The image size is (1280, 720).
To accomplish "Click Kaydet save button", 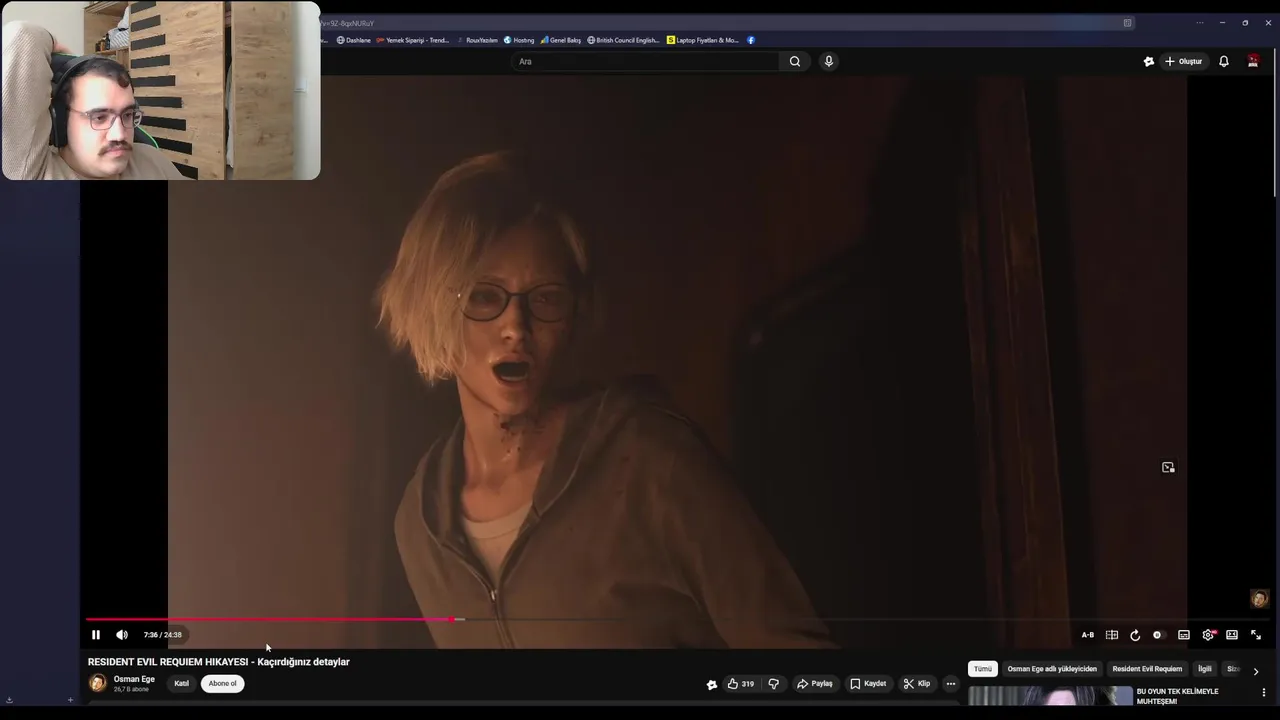I will (868, 684).
